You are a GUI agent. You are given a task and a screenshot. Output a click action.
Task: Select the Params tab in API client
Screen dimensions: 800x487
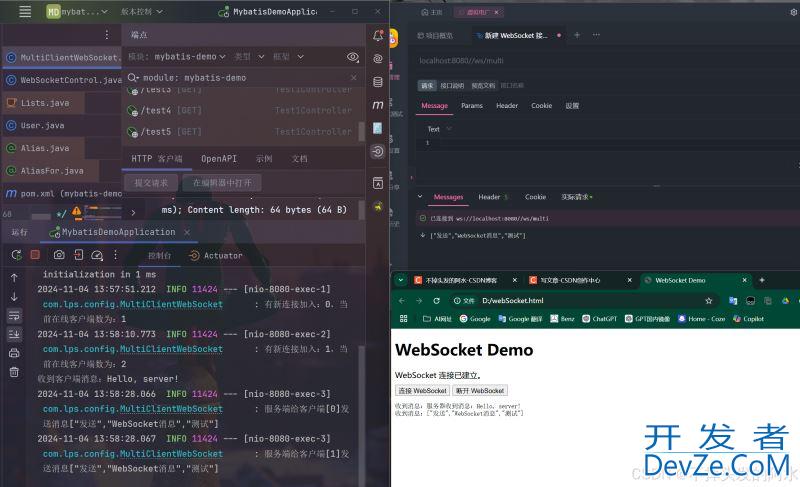(x=471, y=106)
